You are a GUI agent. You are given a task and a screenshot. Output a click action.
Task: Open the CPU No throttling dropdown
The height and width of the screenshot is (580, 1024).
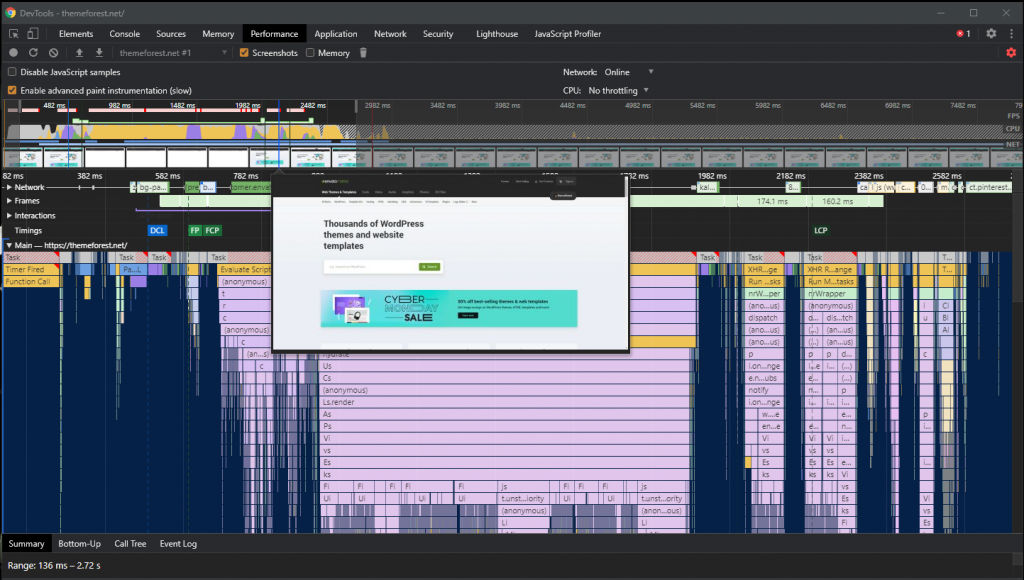click(x=618, y=90)
